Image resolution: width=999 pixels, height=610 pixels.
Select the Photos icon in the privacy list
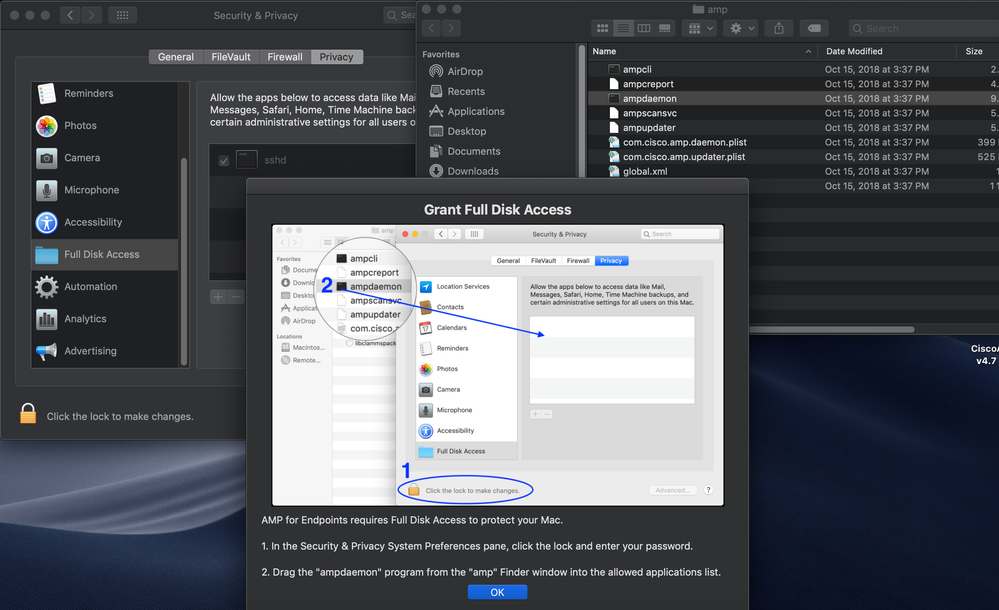pyautogui.click(x=47, y=126)
